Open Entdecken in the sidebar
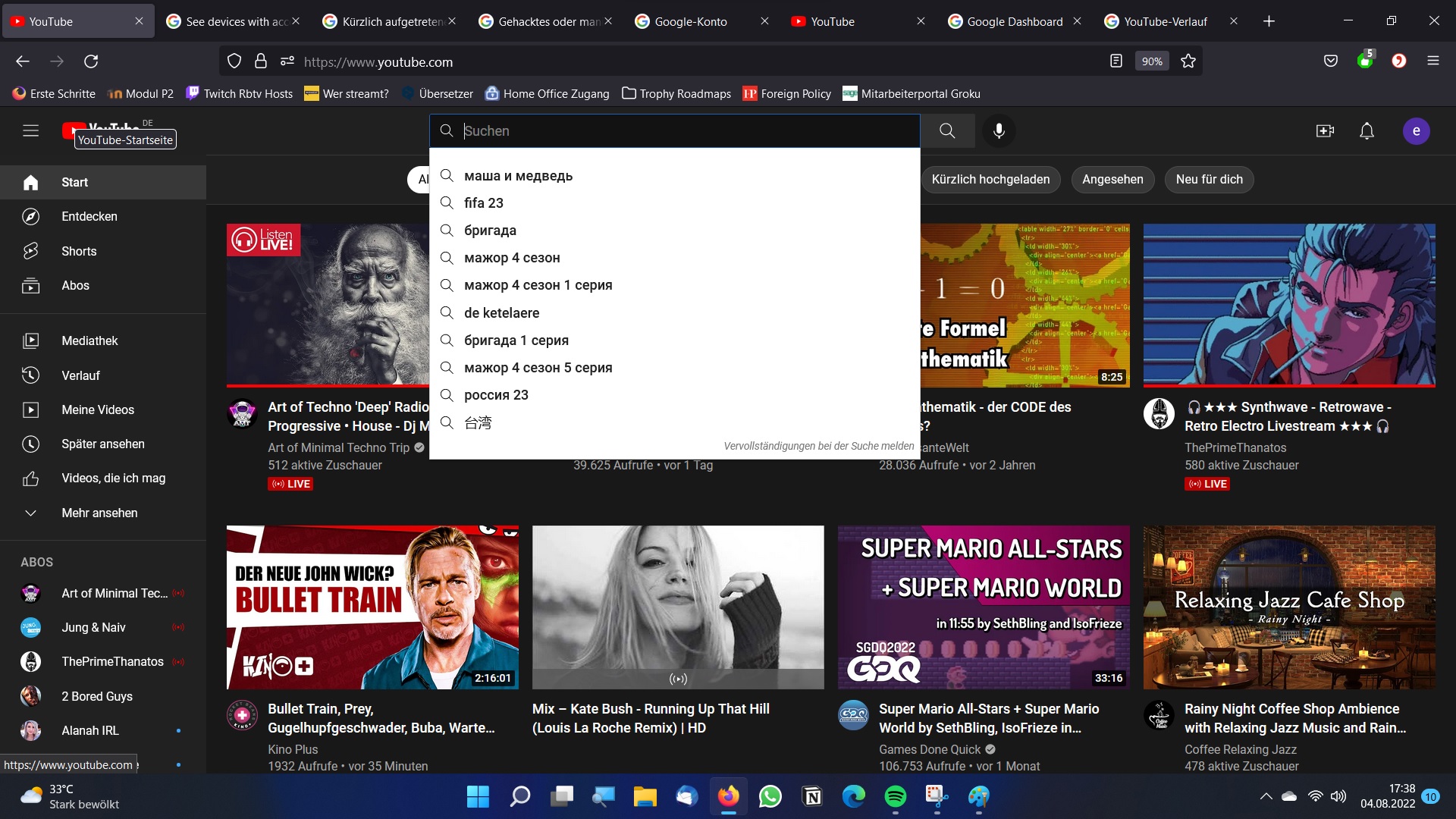Viewport: 1456px width, 819px height. pyautogui.click(x=103, y=217)
